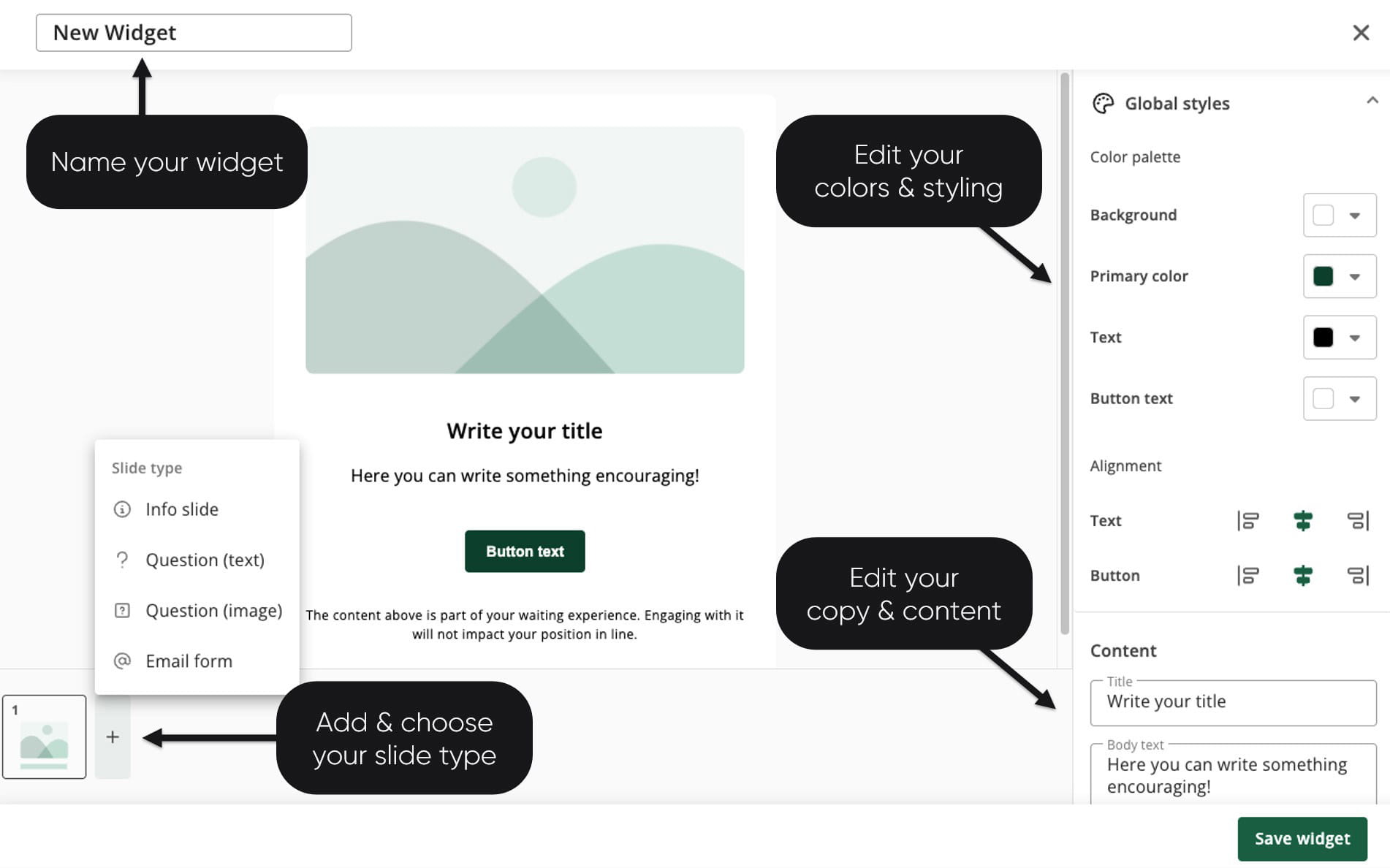Screen dimensions: 1390x868
Task: Click the Save widget button
Action: (x=1302, y=839)
